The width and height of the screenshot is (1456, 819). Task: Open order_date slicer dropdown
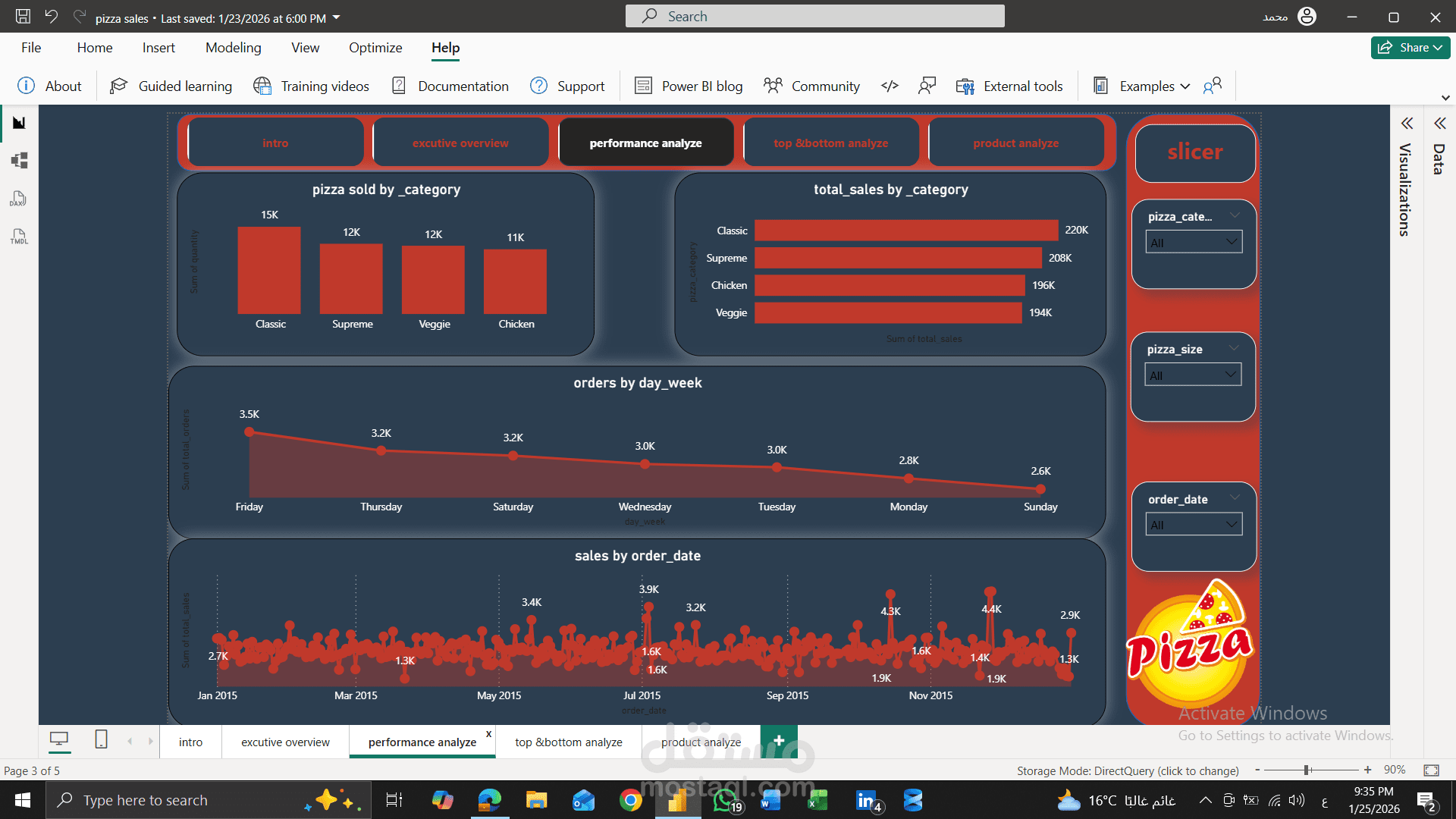pos(1194,524)
